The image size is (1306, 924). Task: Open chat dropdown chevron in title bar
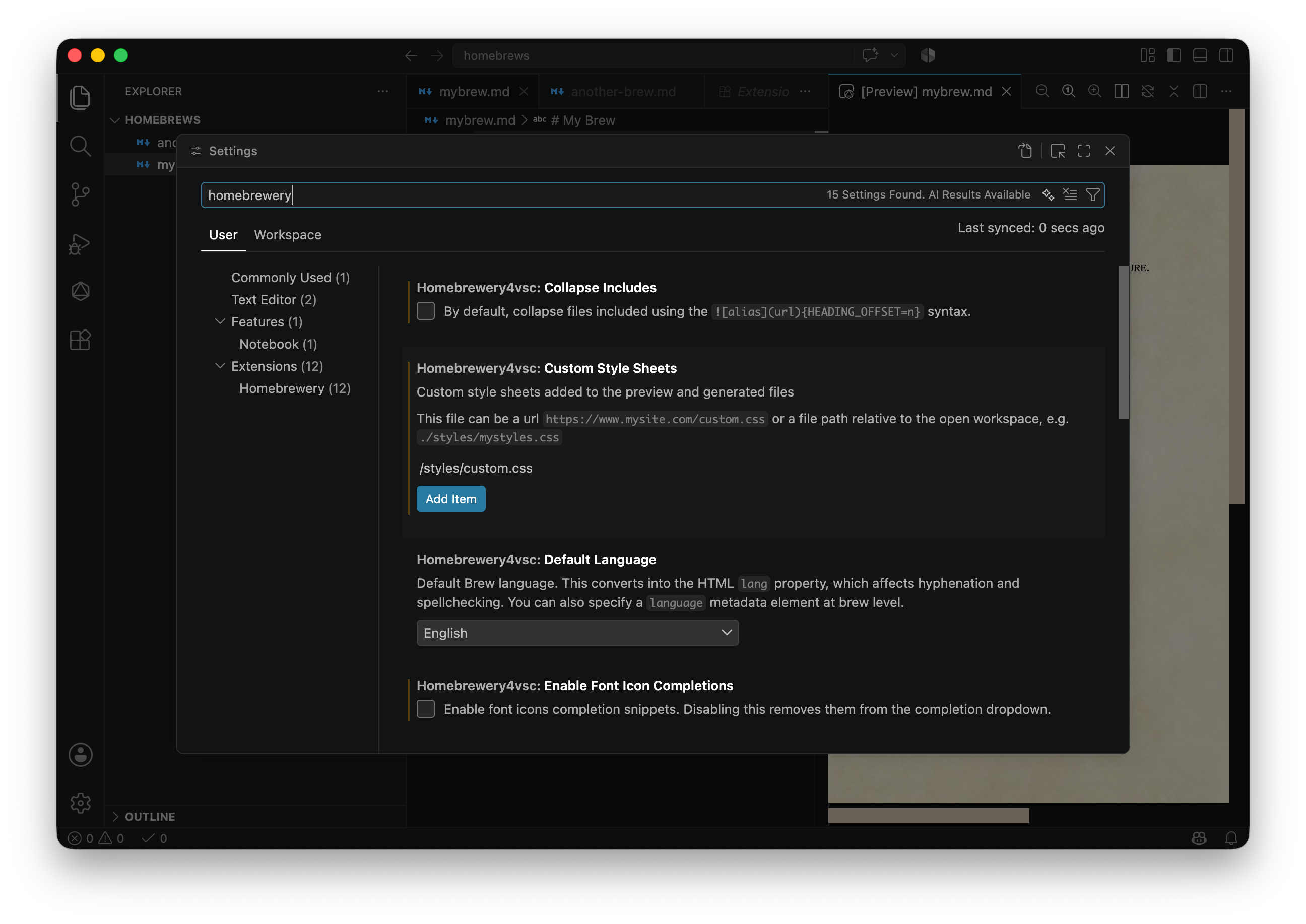click(x=894, y=56)
